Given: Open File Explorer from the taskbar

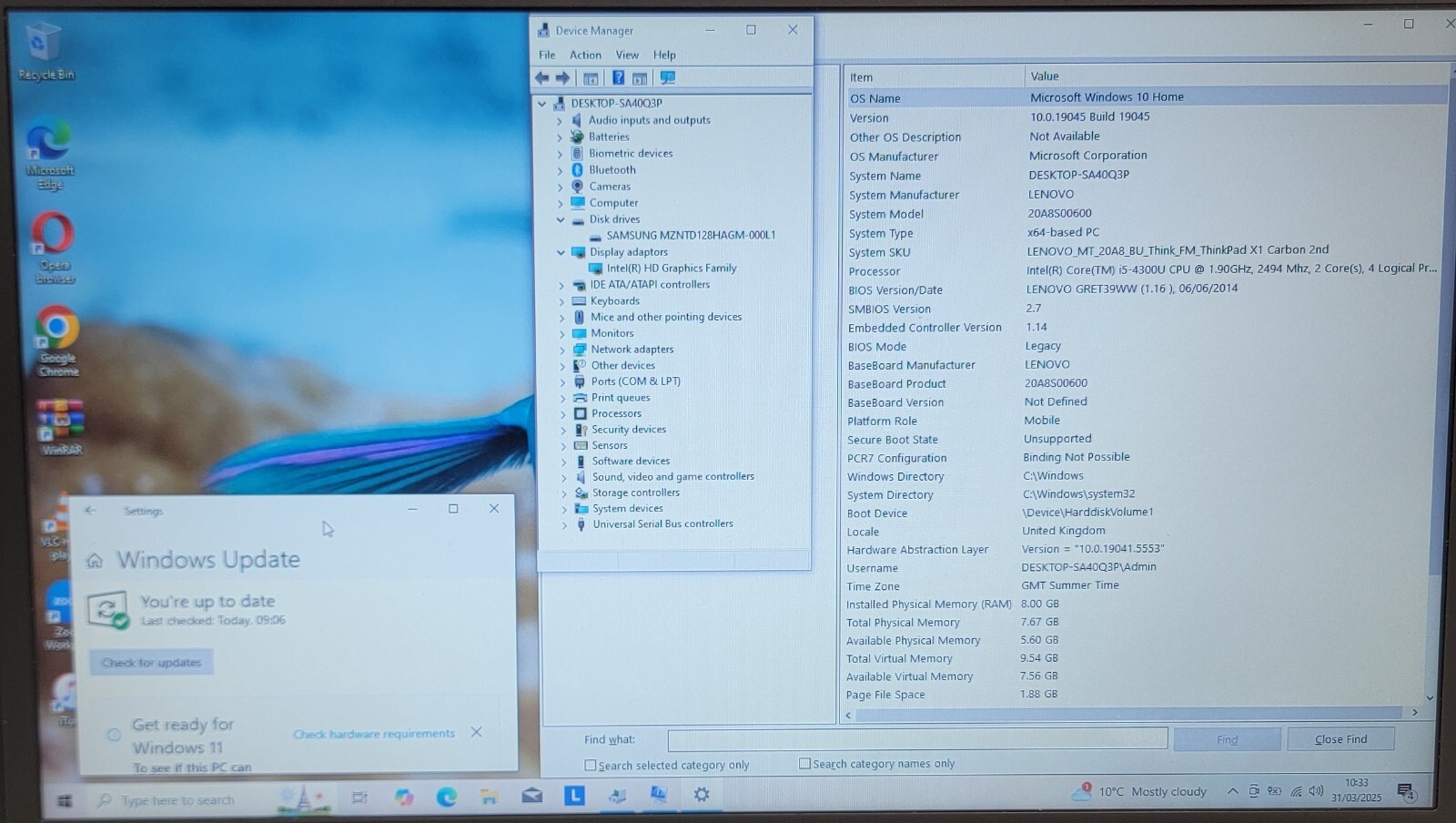Looking at the screenshot, I should (489, 798).
